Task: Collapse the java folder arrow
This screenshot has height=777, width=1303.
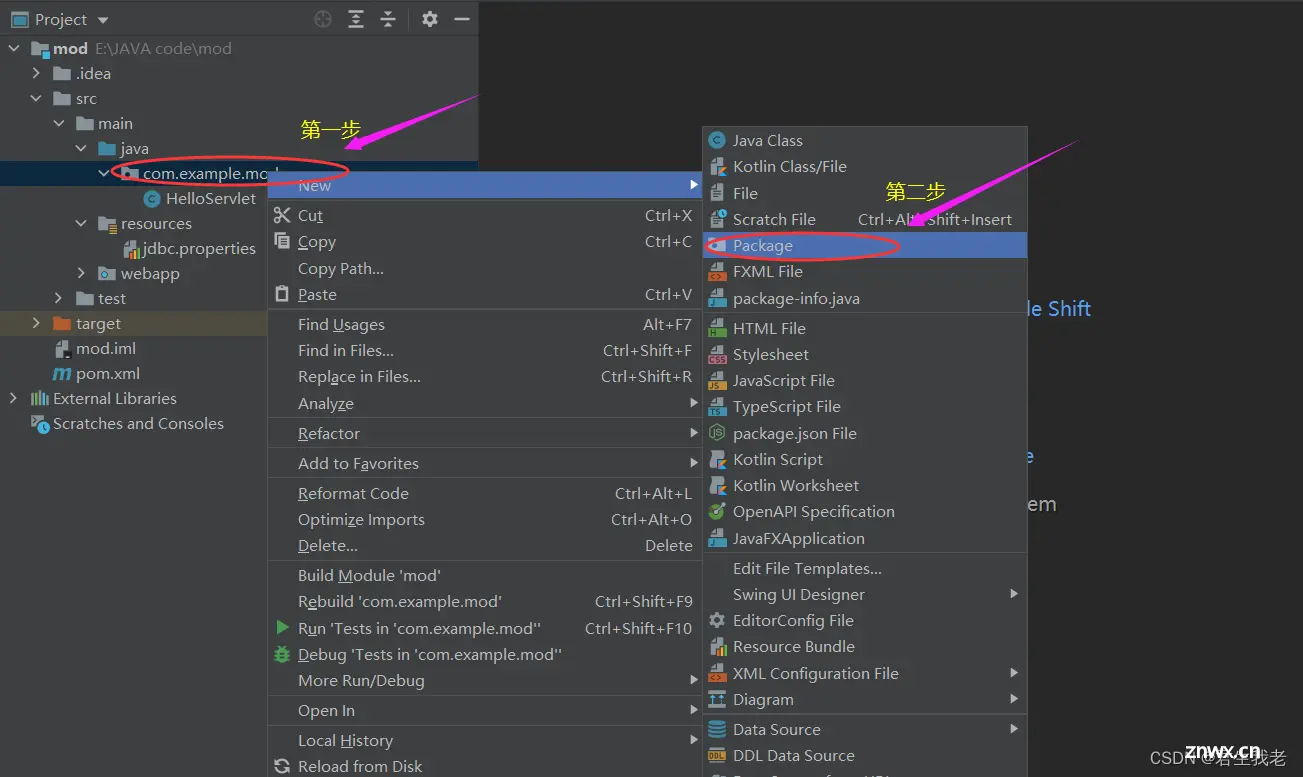Action: click(x=81, y=148)
